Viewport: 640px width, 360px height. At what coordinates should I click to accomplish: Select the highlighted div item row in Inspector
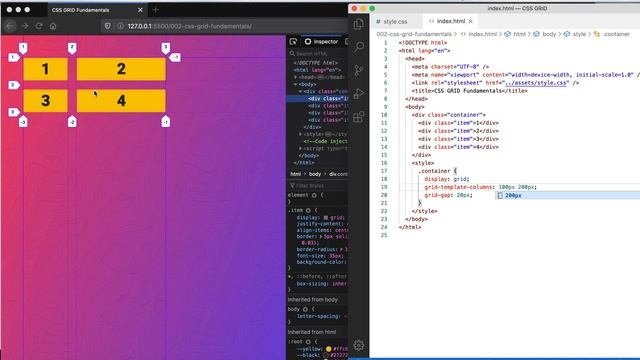coord(317,99)
